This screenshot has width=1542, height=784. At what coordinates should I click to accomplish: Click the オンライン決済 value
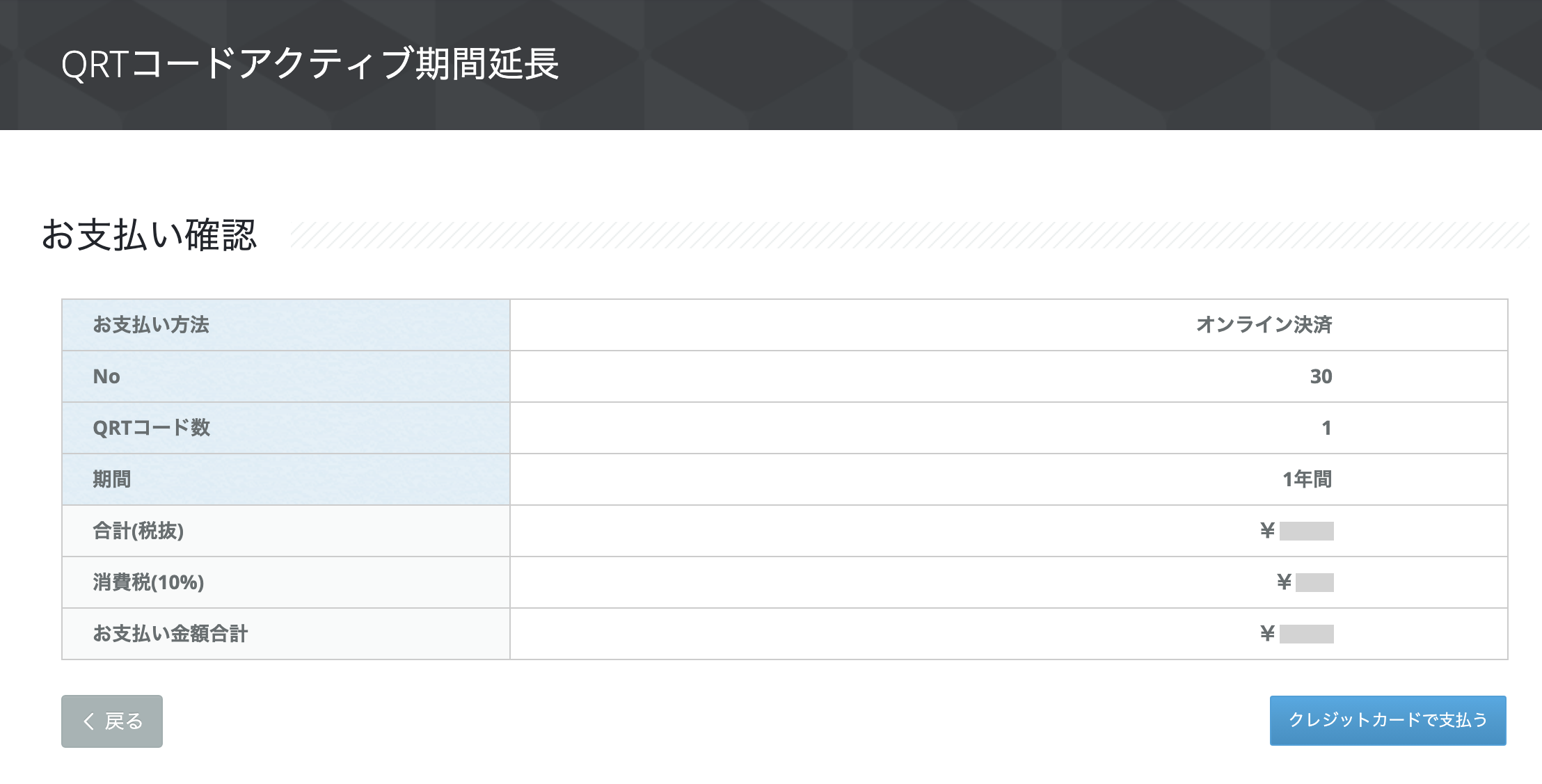click(x=1264, y=325)
